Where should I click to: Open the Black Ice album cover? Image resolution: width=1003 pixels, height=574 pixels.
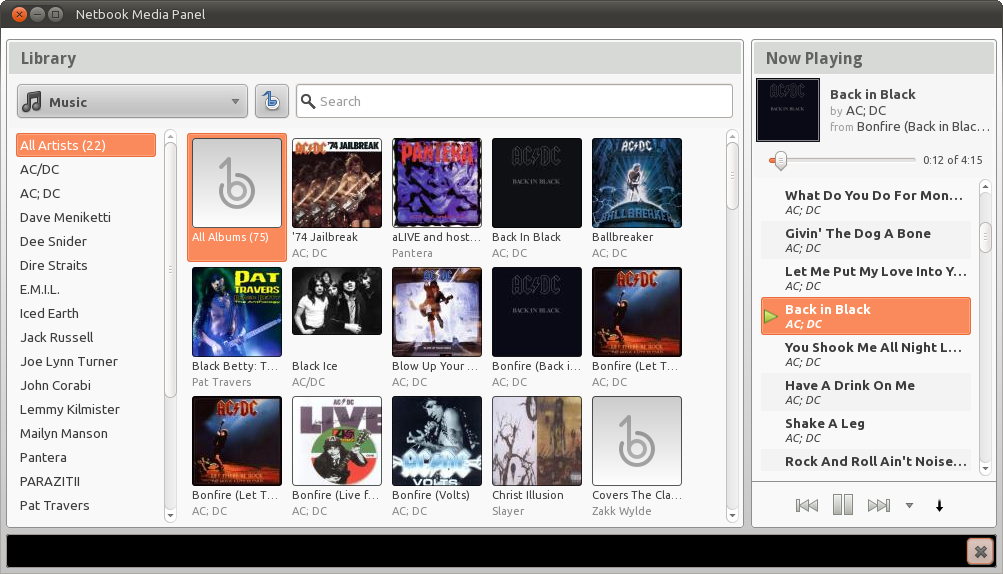[x=337, y=301]
